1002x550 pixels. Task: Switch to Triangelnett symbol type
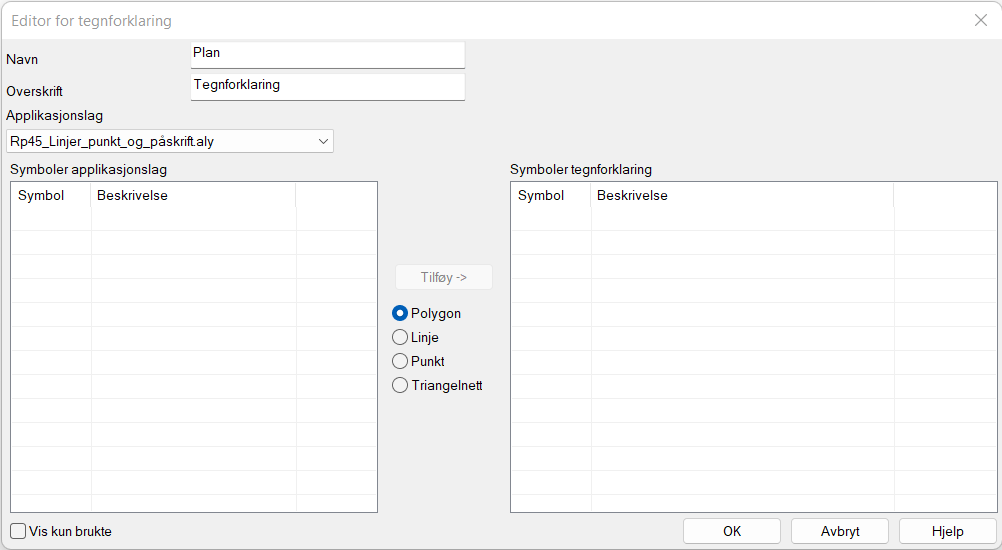(400, 386)
